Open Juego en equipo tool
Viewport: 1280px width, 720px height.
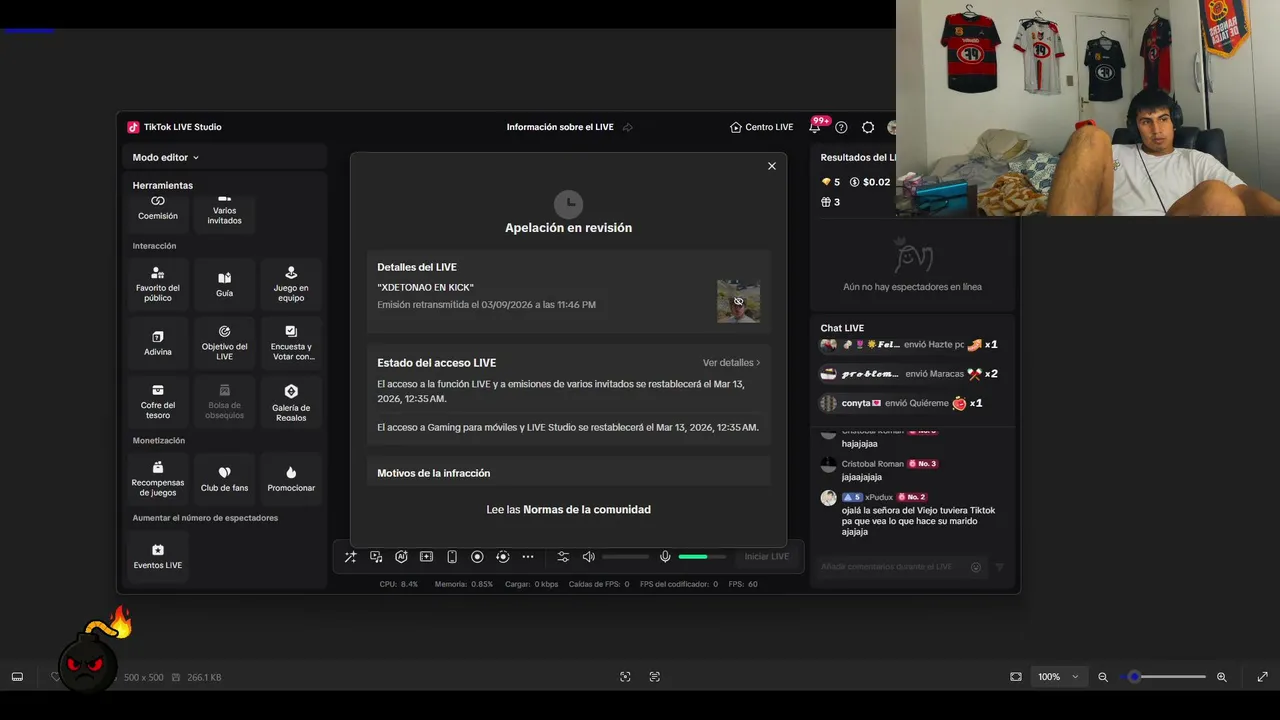coord(291,284)
